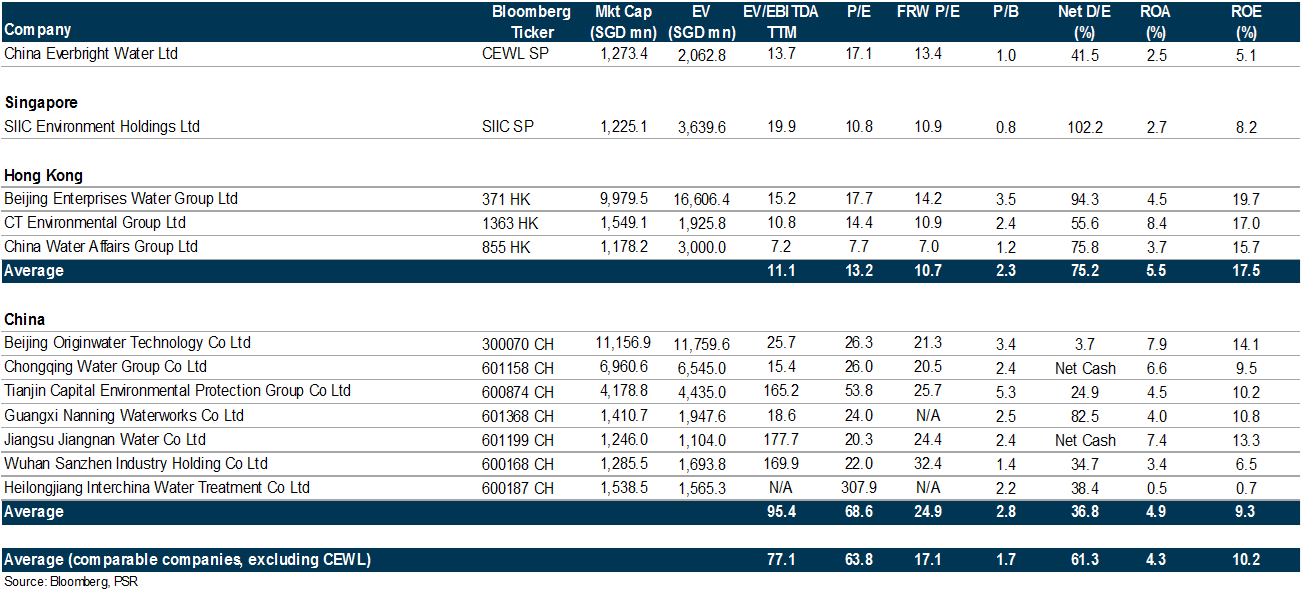Viewport: 1303px width, 592px height.
Task: Select the "ROA (%)" column header
Action: (1156, 21)
